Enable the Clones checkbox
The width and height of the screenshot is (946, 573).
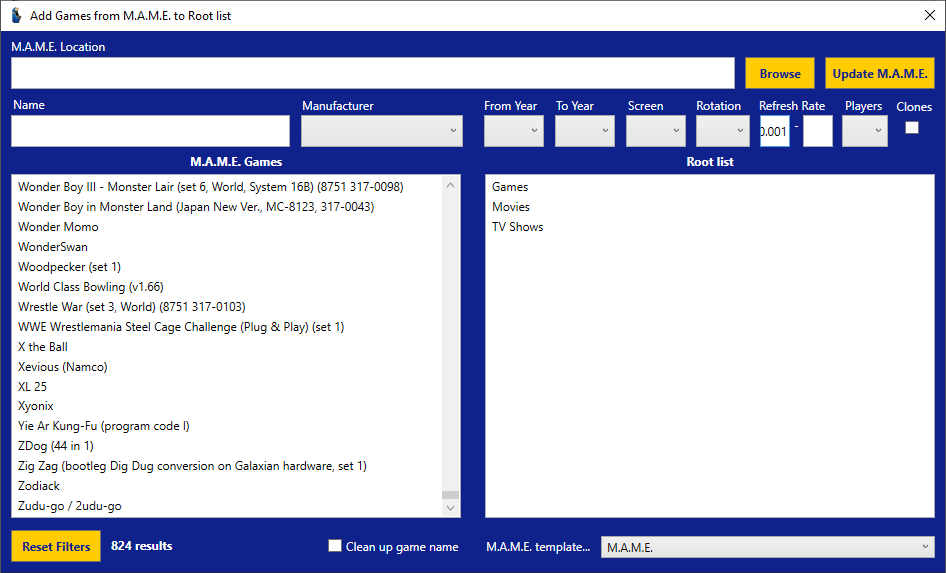click(x=912, y=127)
